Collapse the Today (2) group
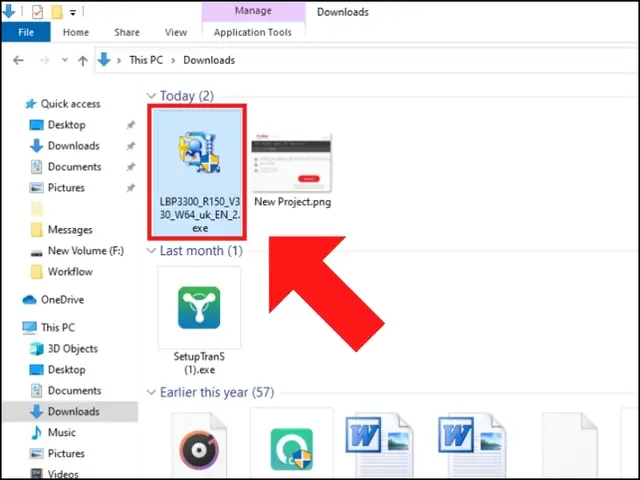The width and height of the screenshot is (640, 480). [x=152, y=97]
